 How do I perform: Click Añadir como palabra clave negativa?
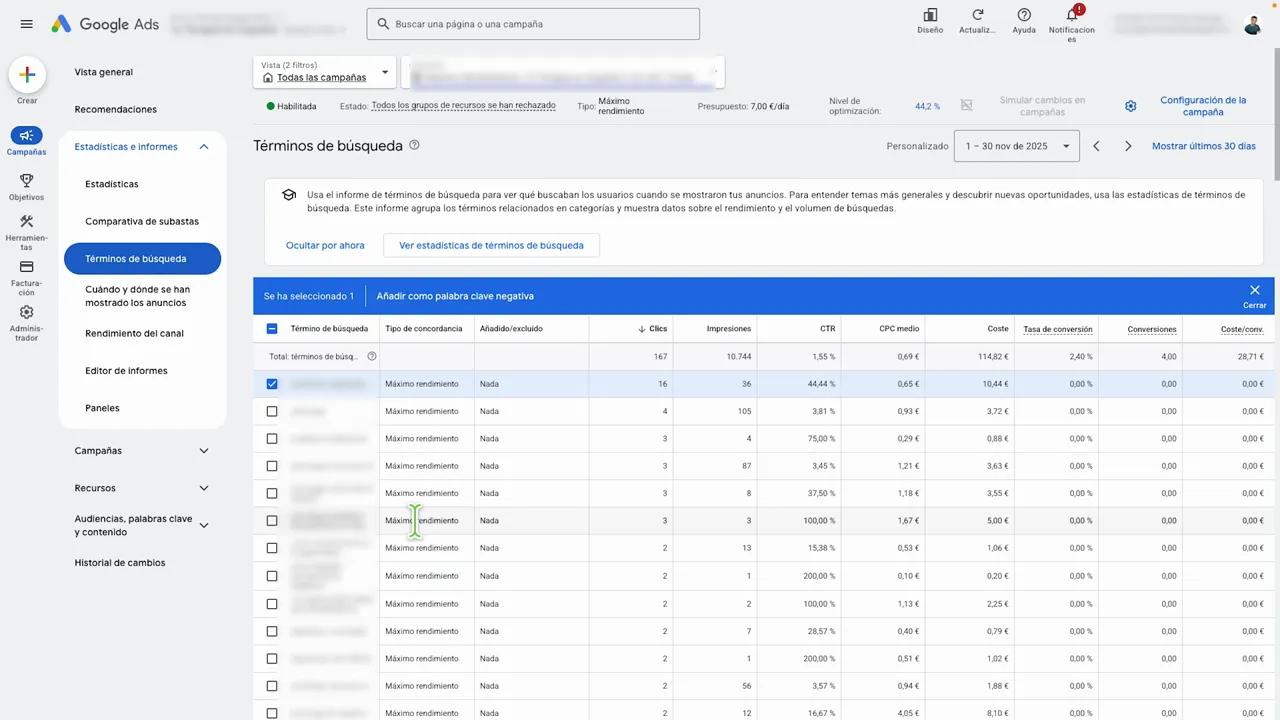[x=455, y=296]
